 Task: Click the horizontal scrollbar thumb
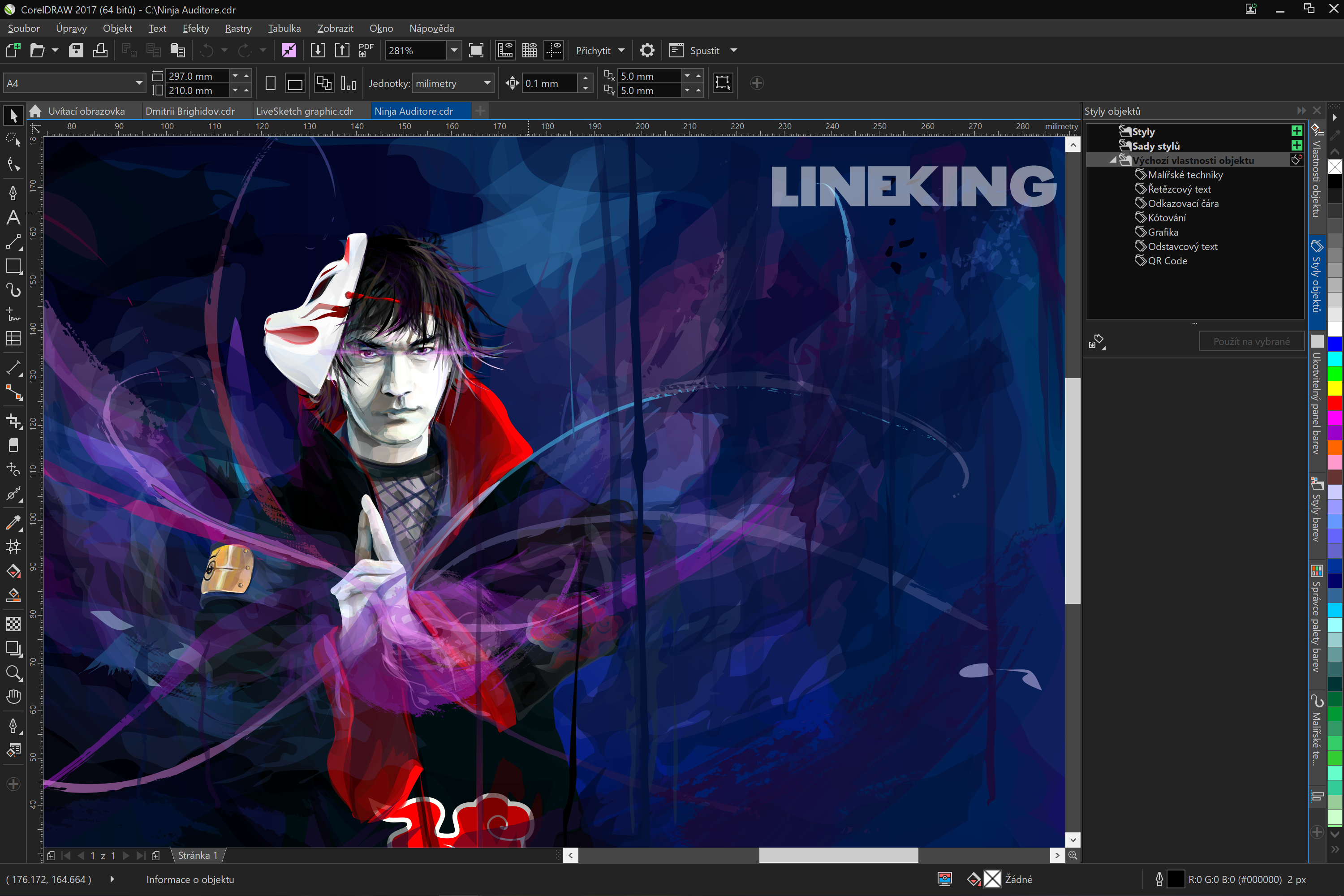click(838, 855)
